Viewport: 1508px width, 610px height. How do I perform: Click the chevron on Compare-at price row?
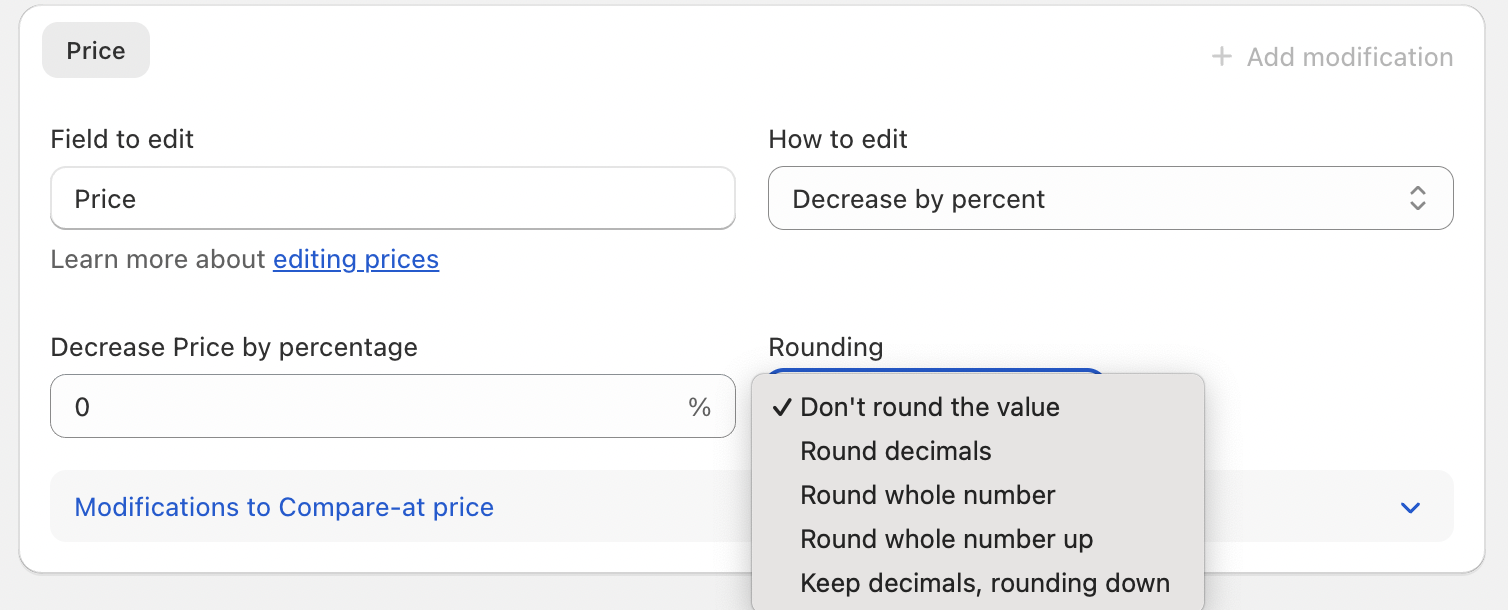click(1410, 508)
